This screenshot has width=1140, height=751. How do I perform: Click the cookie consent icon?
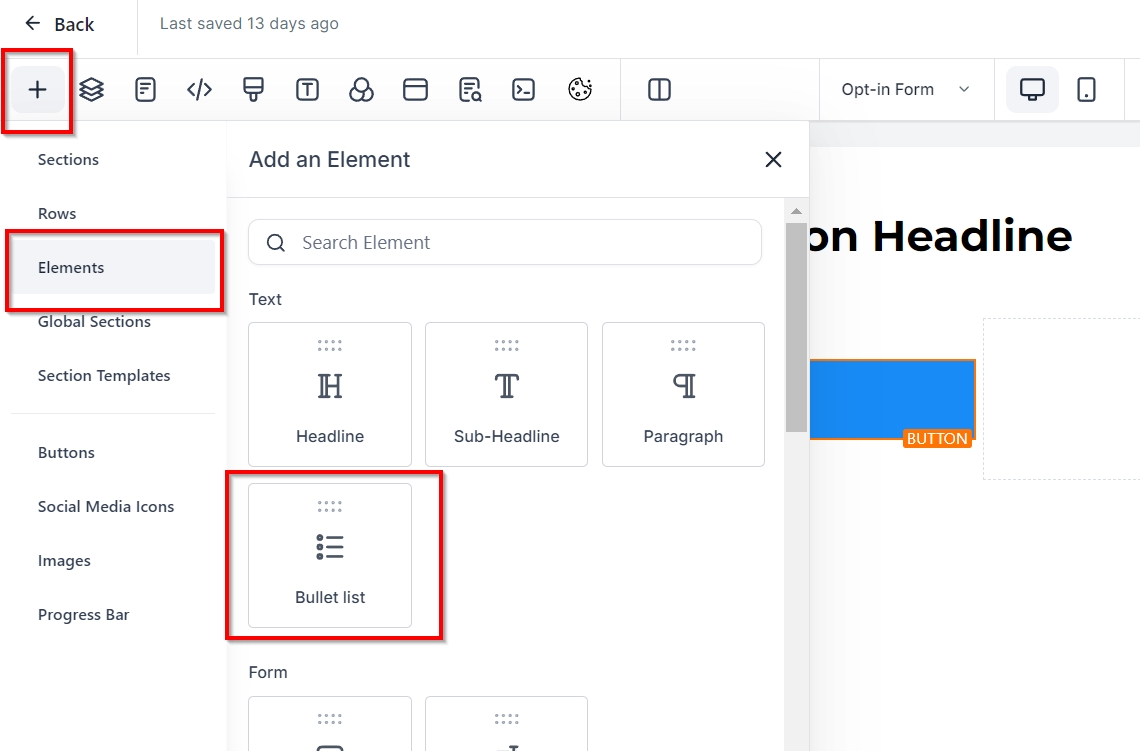point(580,90)
